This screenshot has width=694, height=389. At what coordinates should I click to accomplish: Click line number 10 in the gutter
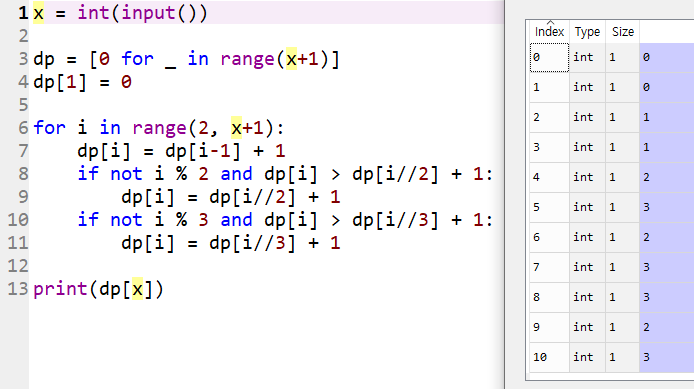pyautogui.click(x=18, y=220)
